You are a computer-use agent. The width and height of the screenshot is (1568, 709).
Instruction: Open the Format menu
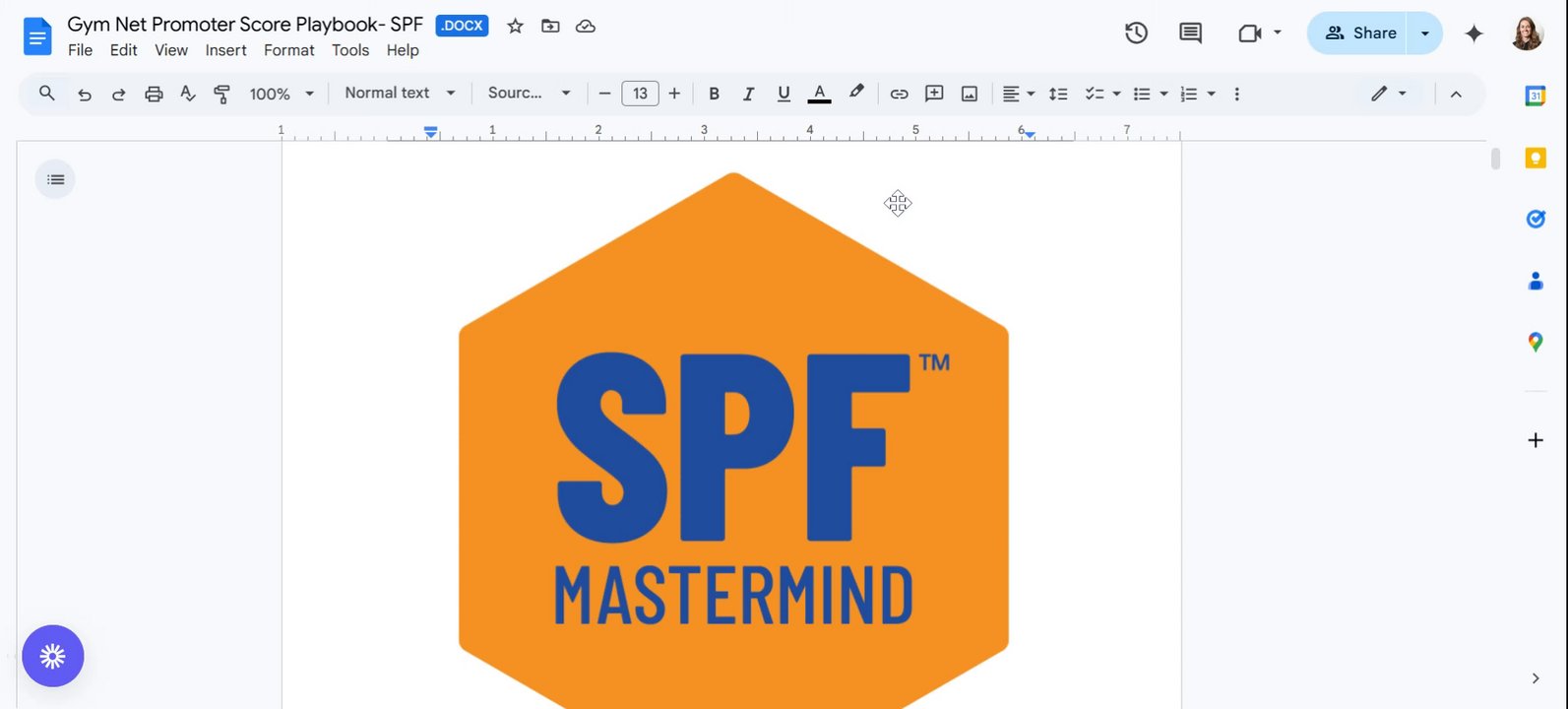pyautogui.click(x=289, y=50)
